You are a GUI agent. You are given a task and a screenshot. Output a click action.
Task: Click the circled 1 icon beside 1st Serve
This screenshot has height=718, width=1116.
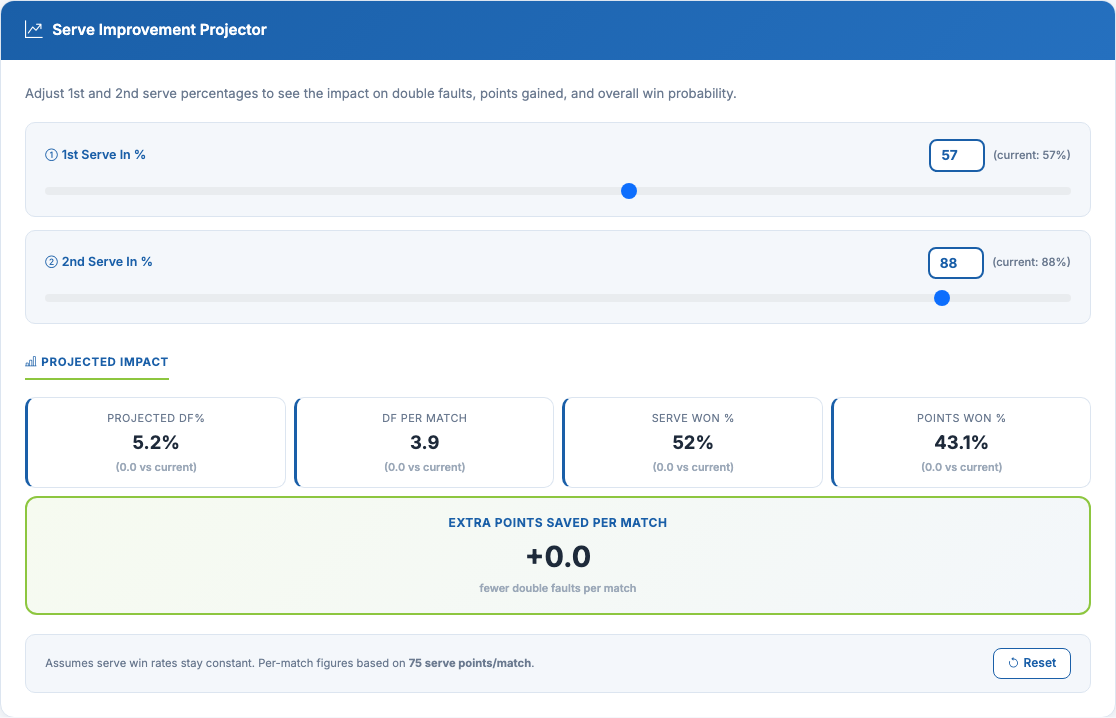click(x=51, y=155)
